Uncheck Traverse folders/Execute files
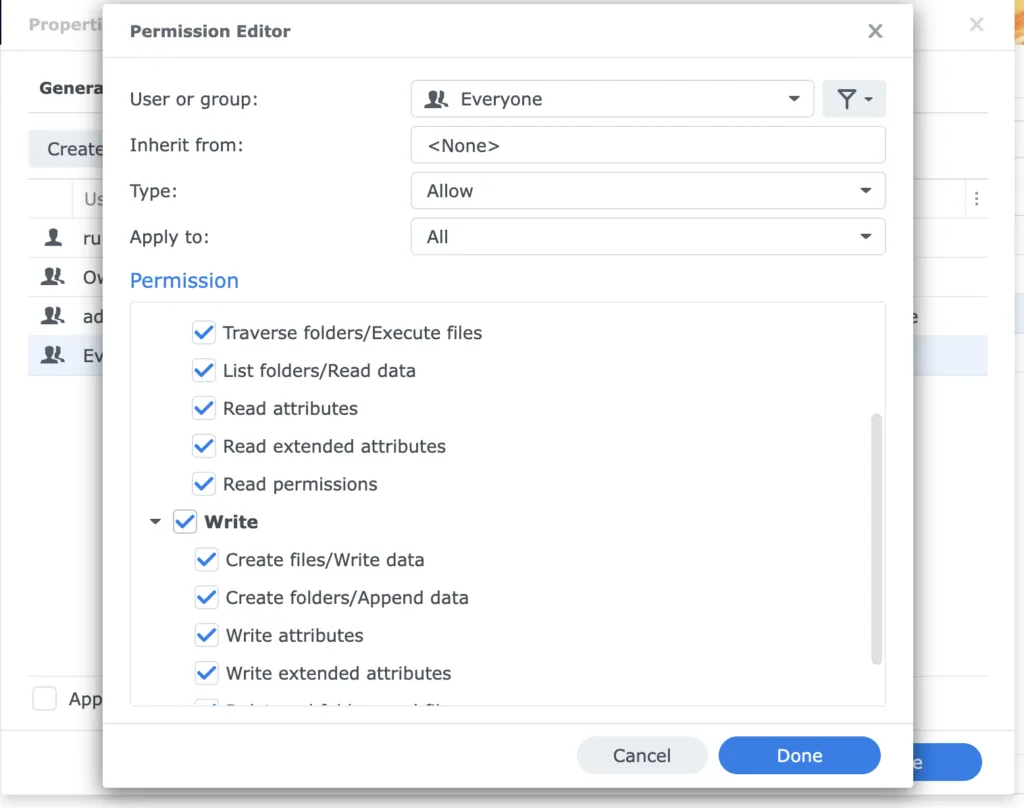 click(x=204, y=332)
